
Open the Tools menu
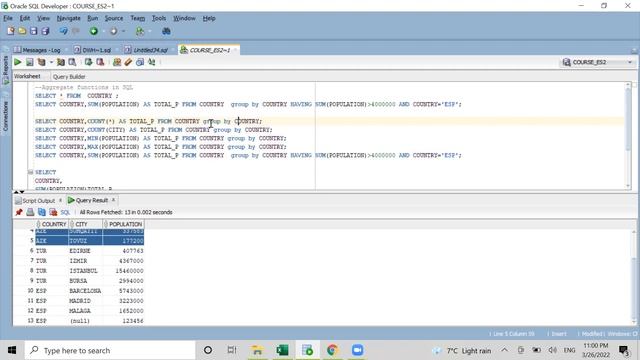tap(159, 18)
